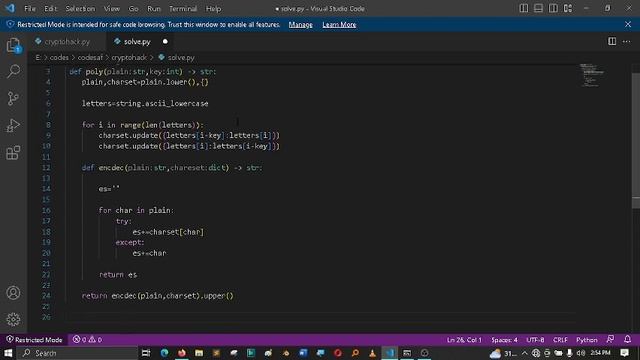640x360 pixels.
Task: Click the code minimap preview
Action: click(592, 75)
